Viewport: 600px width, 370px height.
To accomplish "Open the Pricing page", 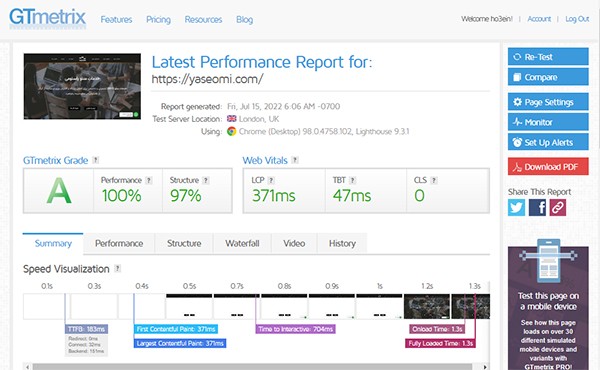I will [x=158, y=20].
